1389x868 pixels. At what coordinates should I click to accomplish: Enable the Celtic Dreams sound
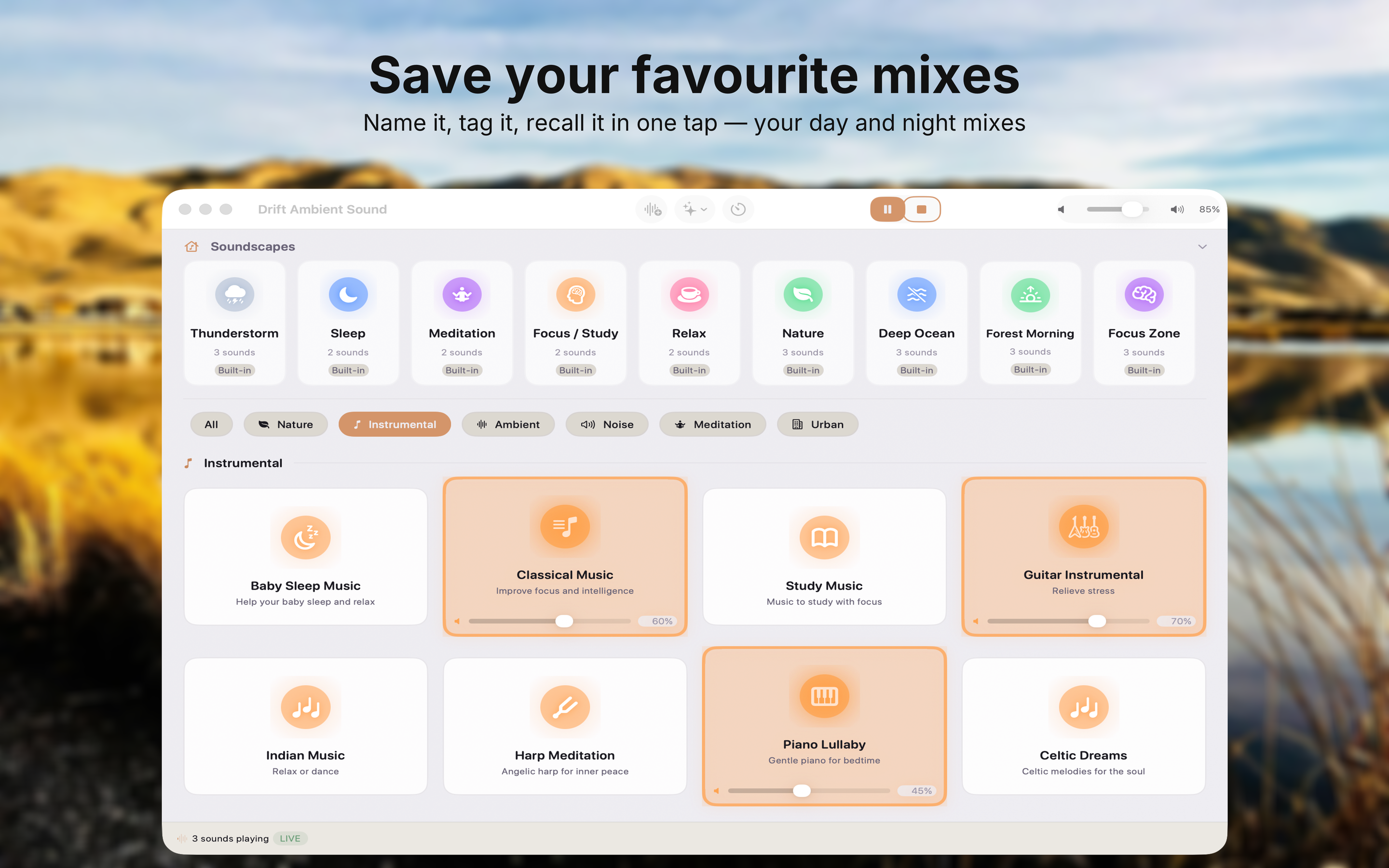(x=1084, y=726)
